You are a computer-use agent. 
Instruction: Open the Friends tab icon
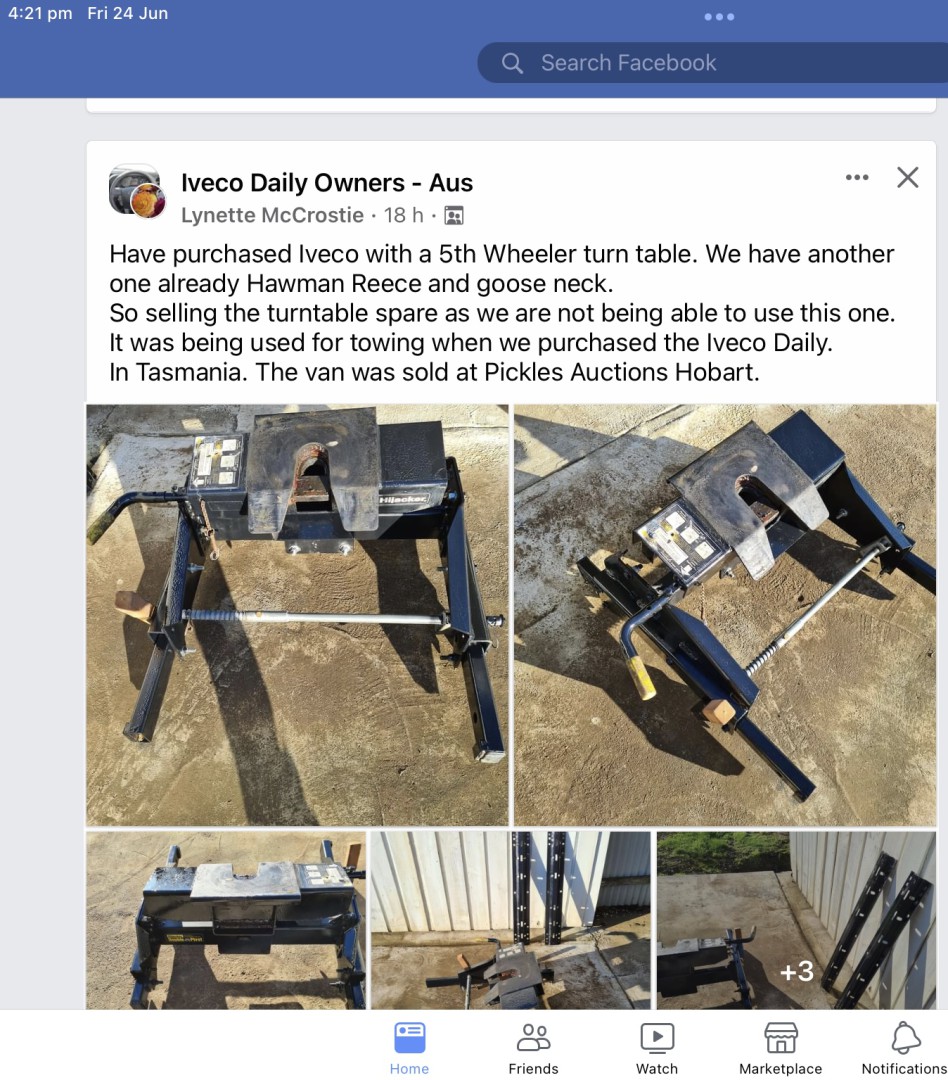533,1037
